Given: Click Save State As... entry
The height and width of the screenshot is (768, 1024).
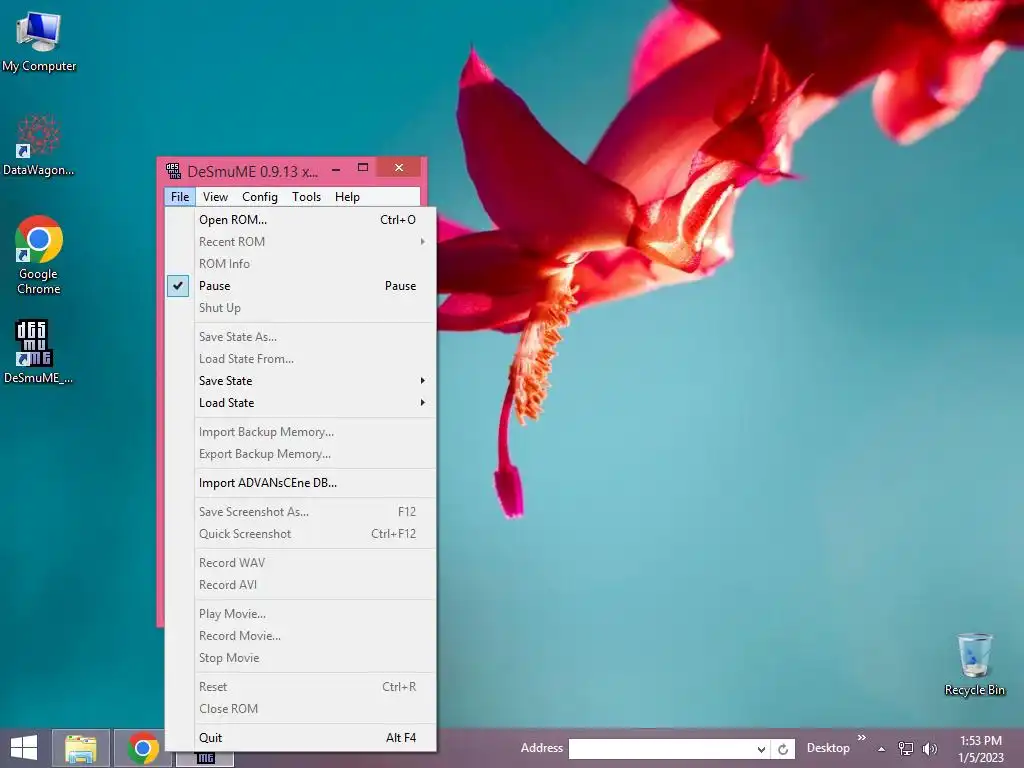Looking at the screenshot, I should click(300, 337).
